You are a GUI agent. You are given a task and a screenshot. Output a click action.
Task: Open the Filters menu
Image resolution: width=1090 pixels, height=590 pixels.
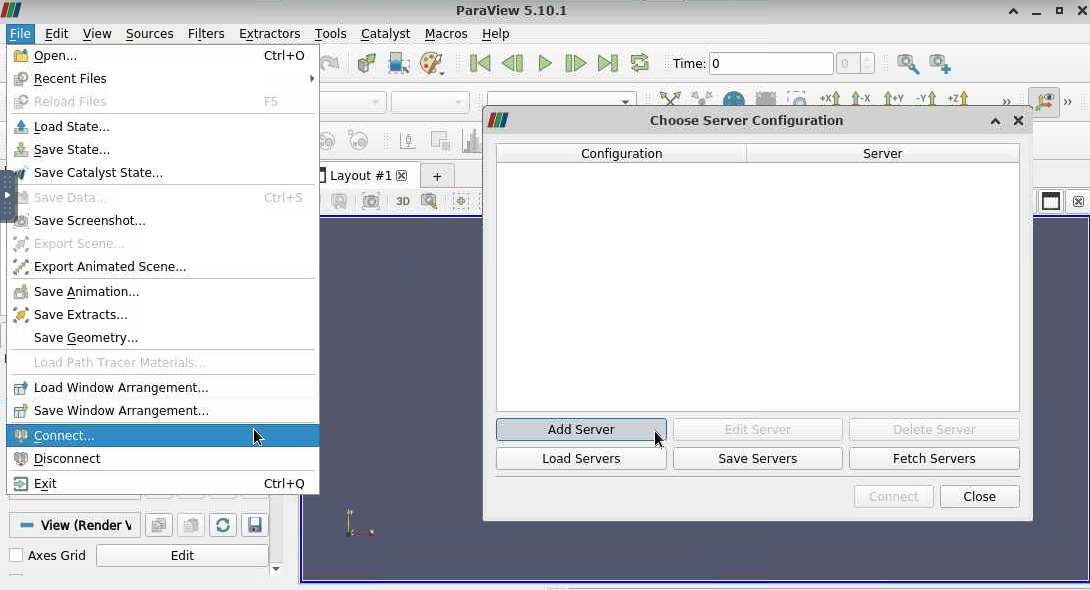click(x=205, y=33)
